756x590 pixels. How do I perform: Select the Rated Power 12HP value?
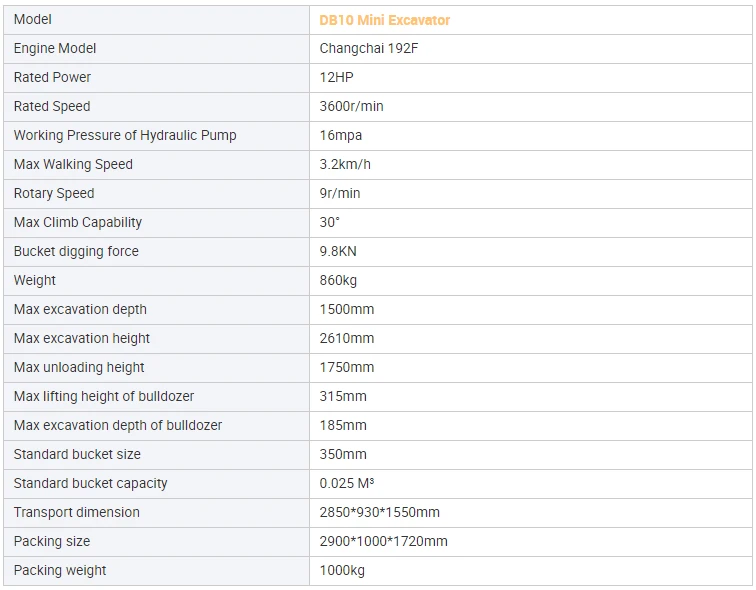click(337, 78)
